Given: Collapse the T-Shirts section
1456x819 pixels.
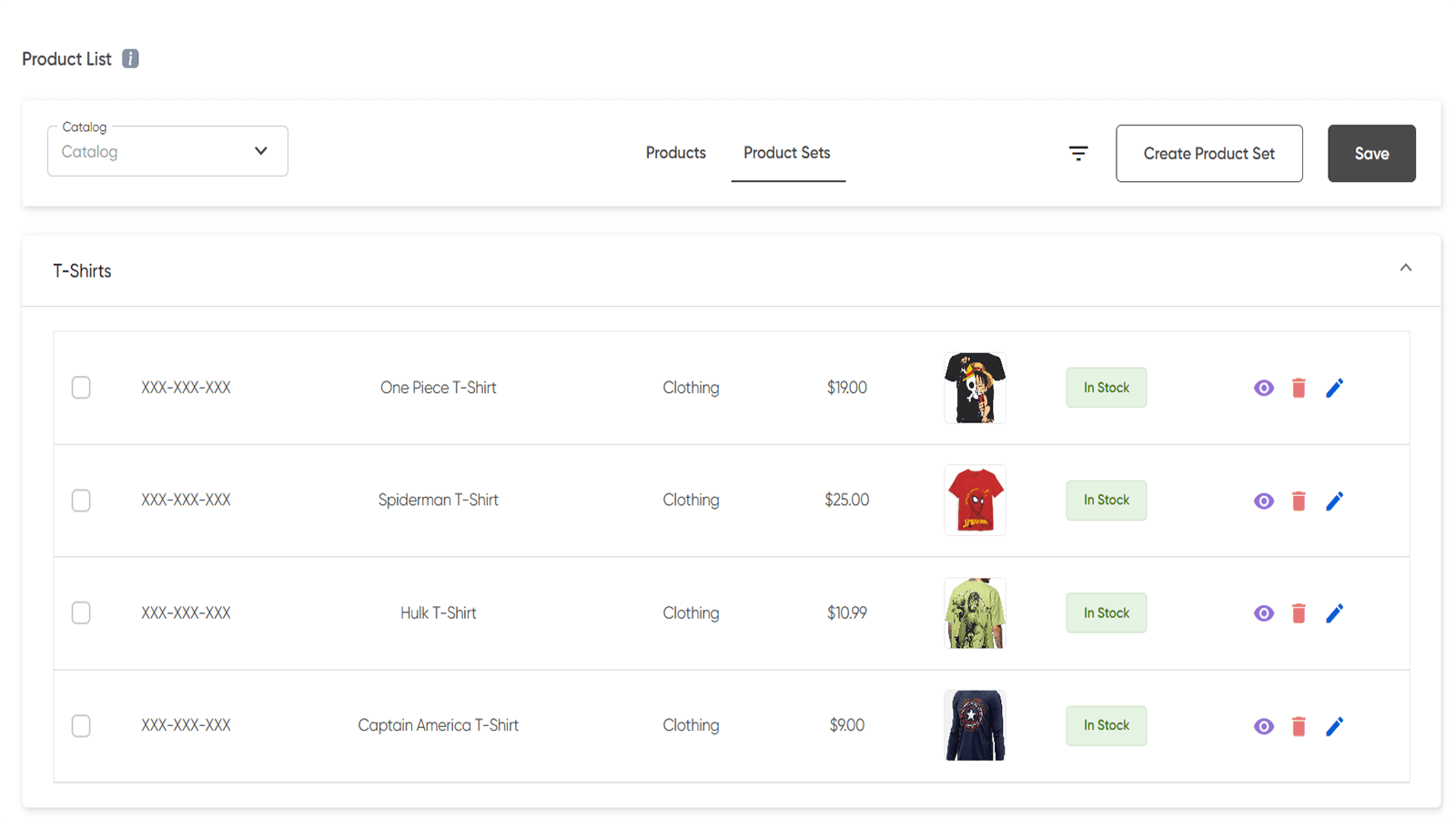Looking at the screenshot, I should click(1405, 268).
